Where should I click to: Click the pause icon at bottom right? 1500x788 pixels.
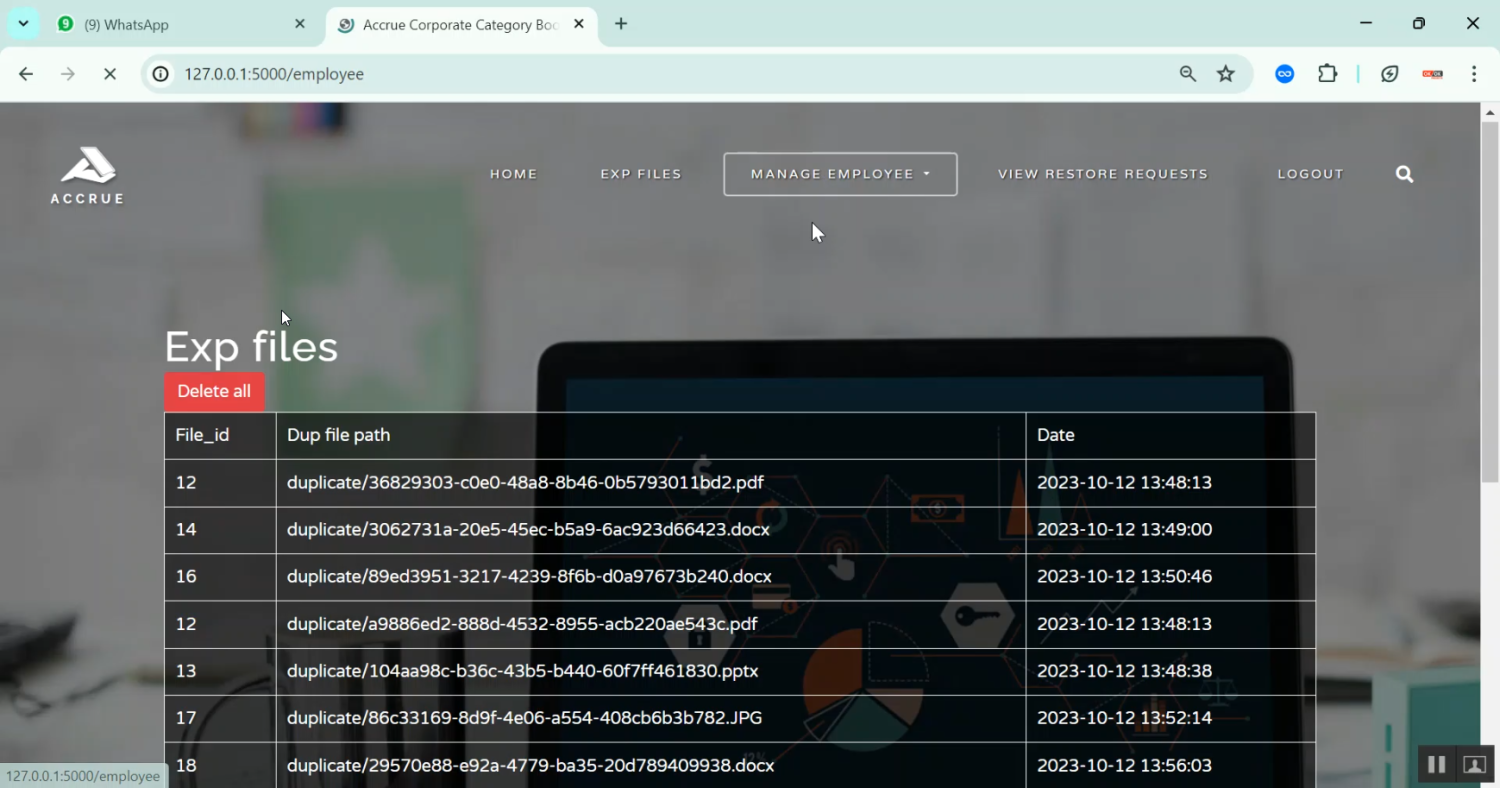pyautogui.click(x=1437, y=765)
